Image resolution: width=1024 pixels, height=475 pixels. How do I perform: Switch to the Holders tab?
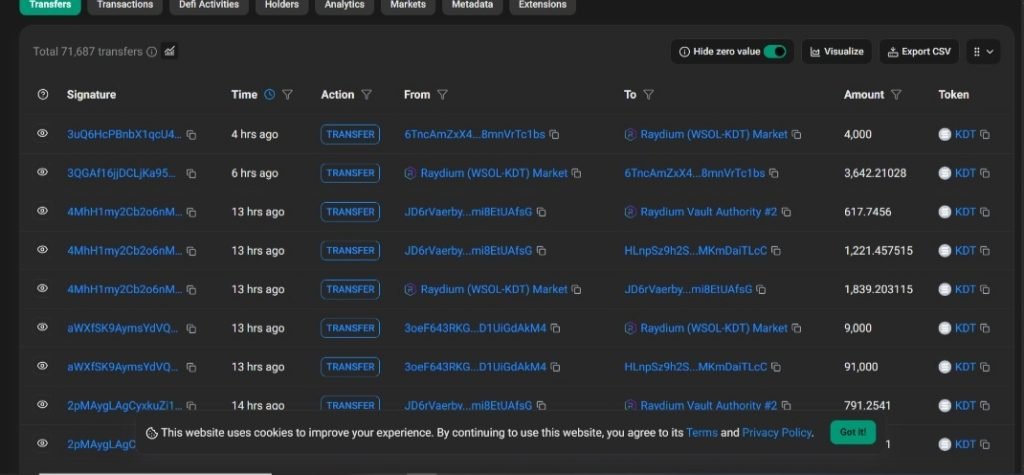[x=281, y=5]
